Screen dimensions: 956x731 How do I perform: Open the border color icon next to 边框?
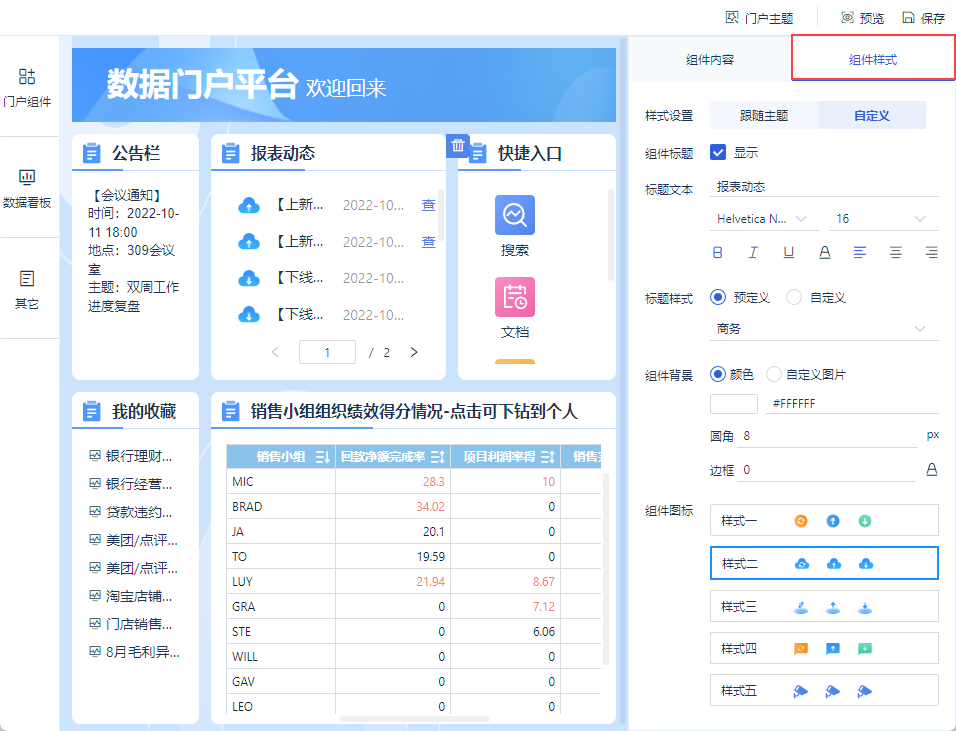pos(932,469)
